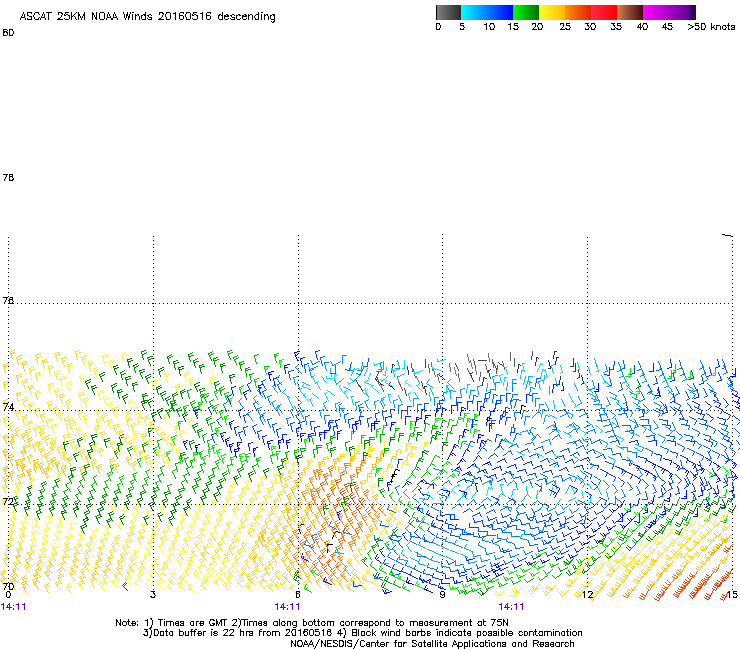
Task: Click the 14:11 time stamp below longitude 0
Action: 14,607
